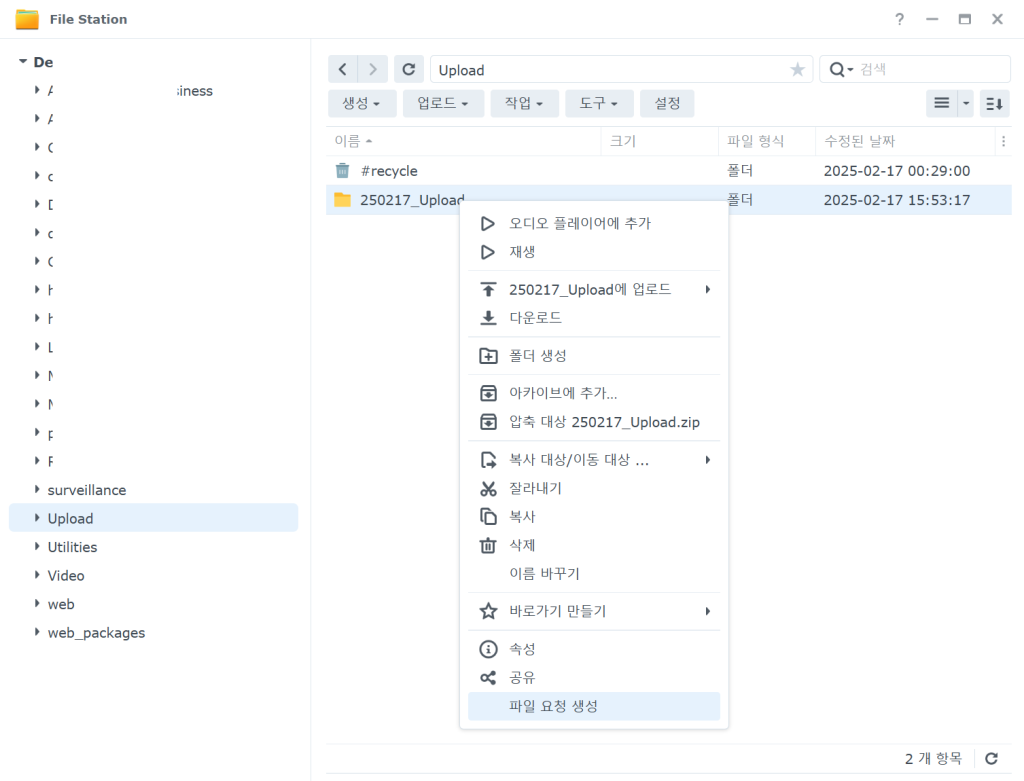Sort by 크기 column header
This screenshot has height=781, width=1024.
(660, 141)
